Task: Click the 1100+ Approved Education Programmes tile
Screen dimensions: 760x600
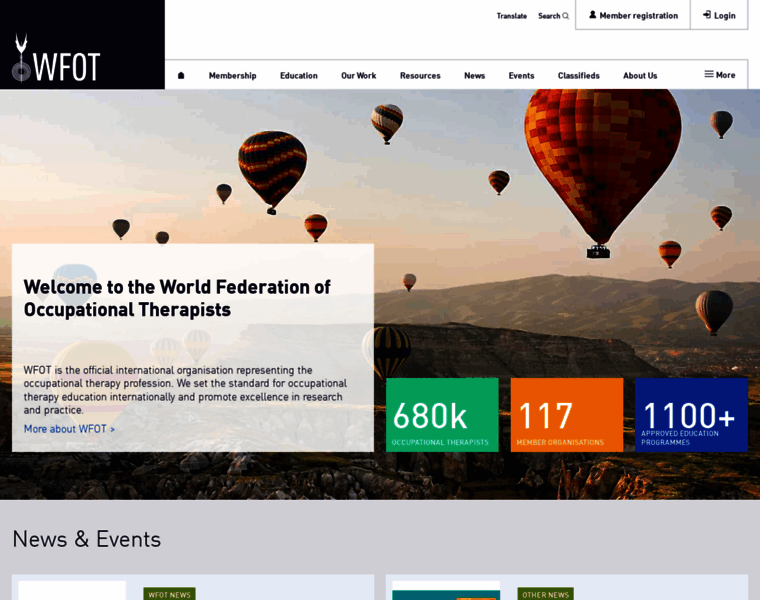Action: (x=691, y=415)
